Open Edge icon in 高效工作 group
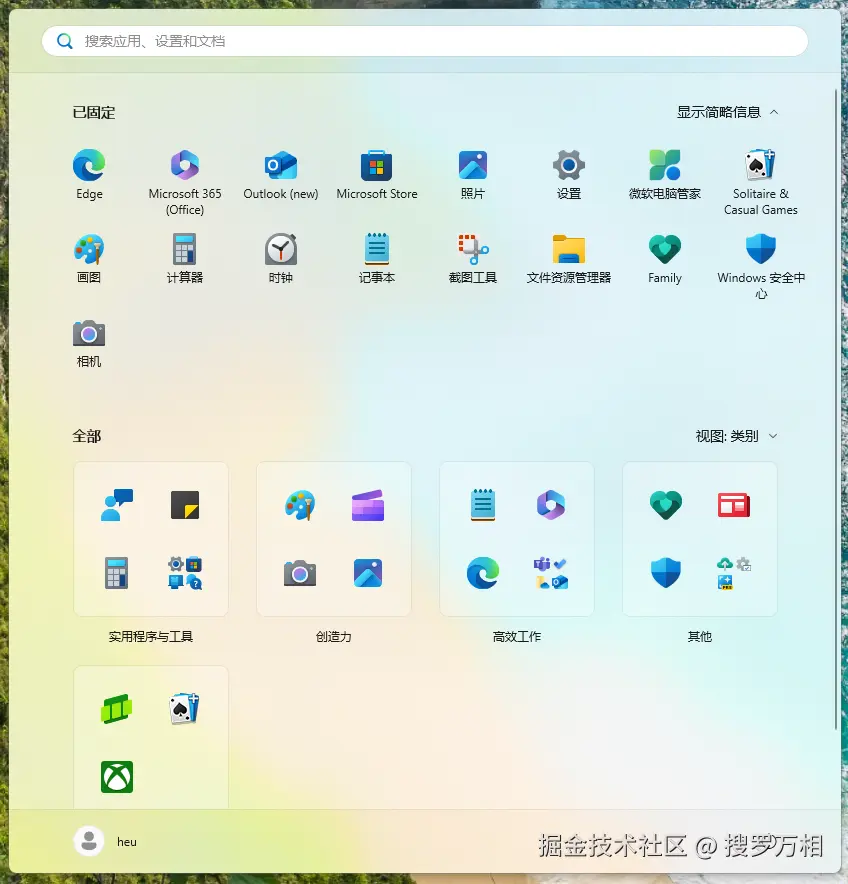The height and width of the screenshot is (884, 848). [x=483, y=573]
